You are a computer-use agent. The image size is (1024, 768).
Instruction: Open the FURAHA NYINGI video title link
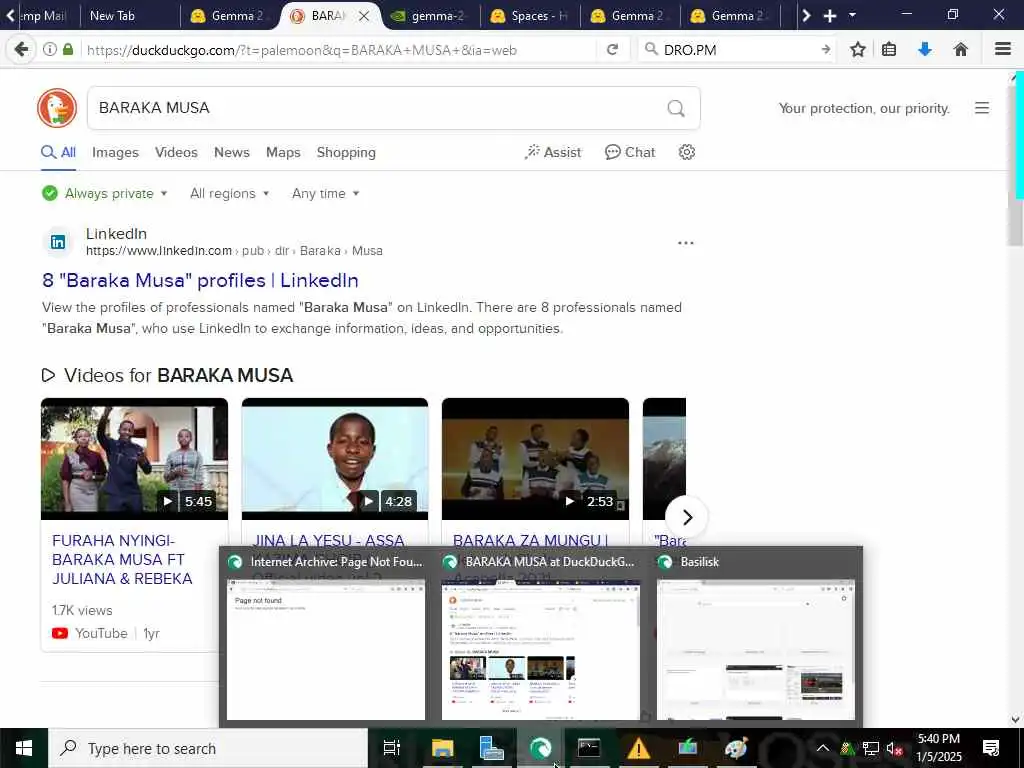(x=122, y=560)
